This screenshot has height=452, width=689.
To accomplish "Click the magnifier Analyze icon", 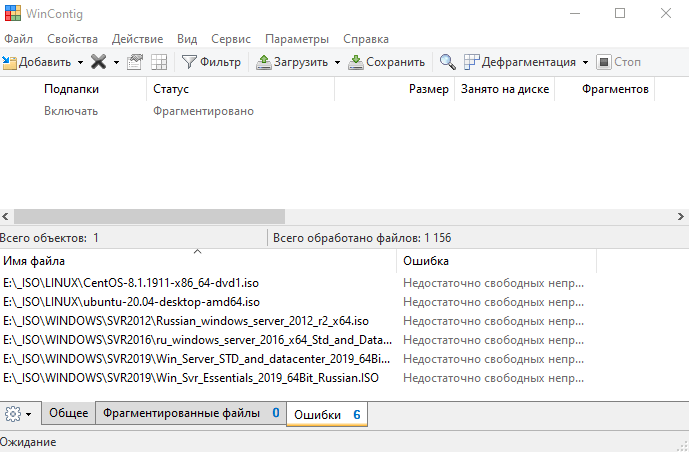I will [x=448, y=62].
